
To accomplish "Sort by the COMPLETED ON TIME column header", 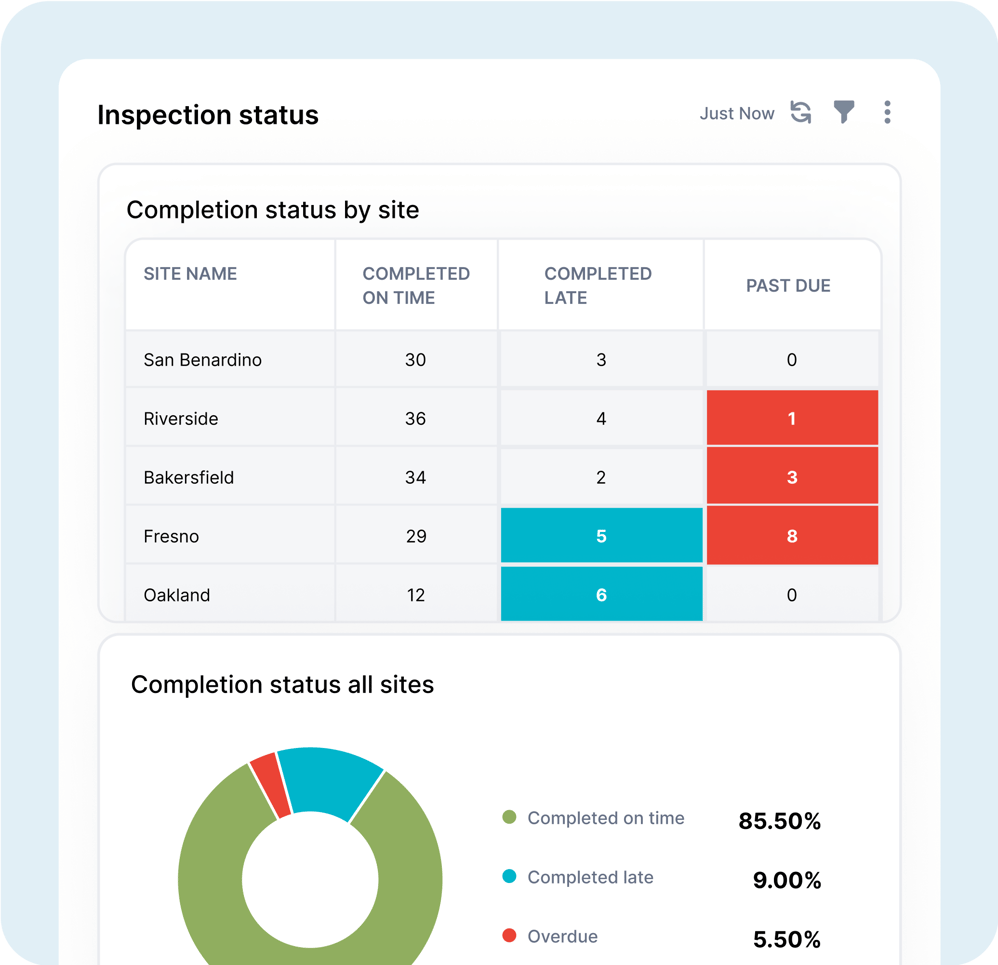I will [416, 284].
